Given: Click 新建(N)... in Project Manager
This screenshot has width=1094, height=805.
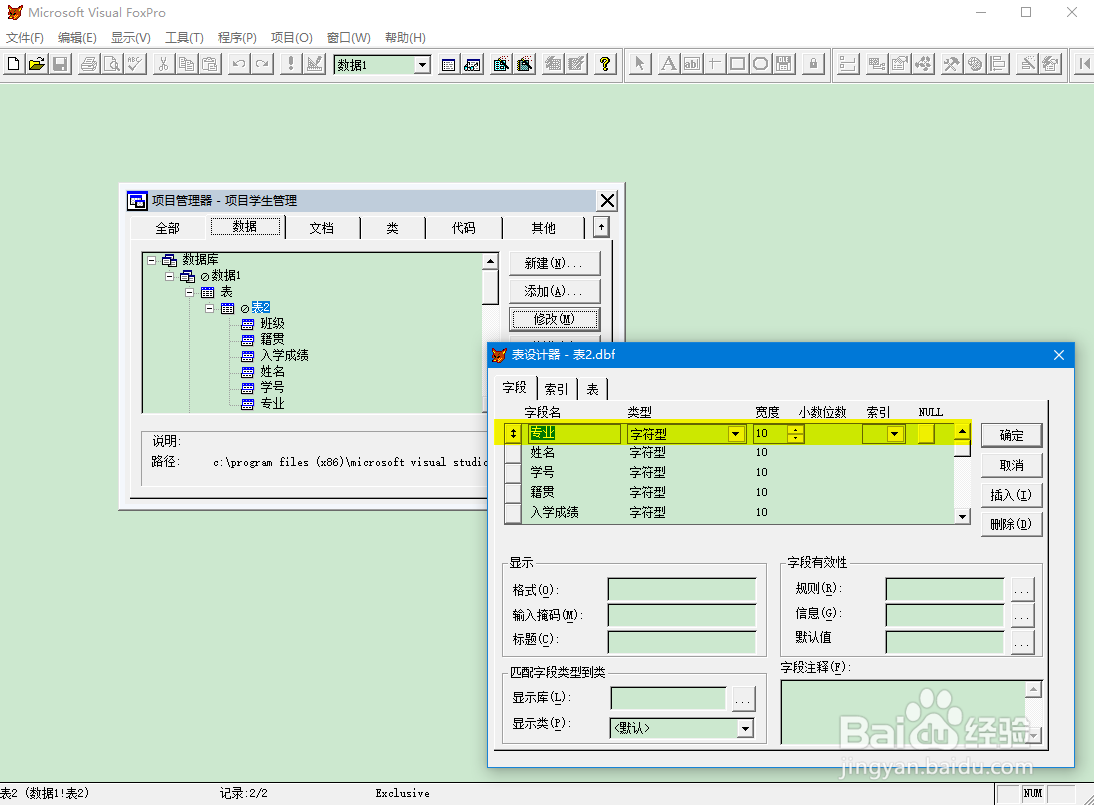Looking at the screenshot, I should 554,264.
